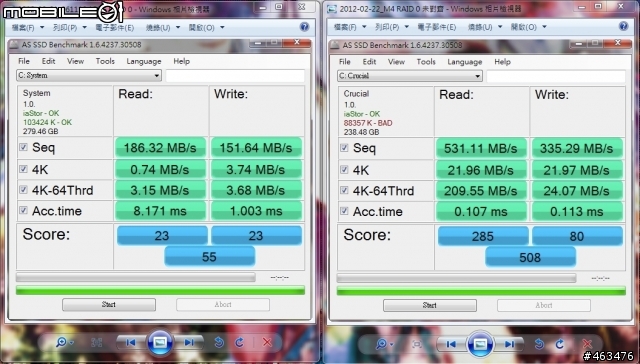The width and height of the screenshot is (640, 364).
Task: Toggle Acc.time checkbox in Crucial benchmark
Action: point(344,211)
